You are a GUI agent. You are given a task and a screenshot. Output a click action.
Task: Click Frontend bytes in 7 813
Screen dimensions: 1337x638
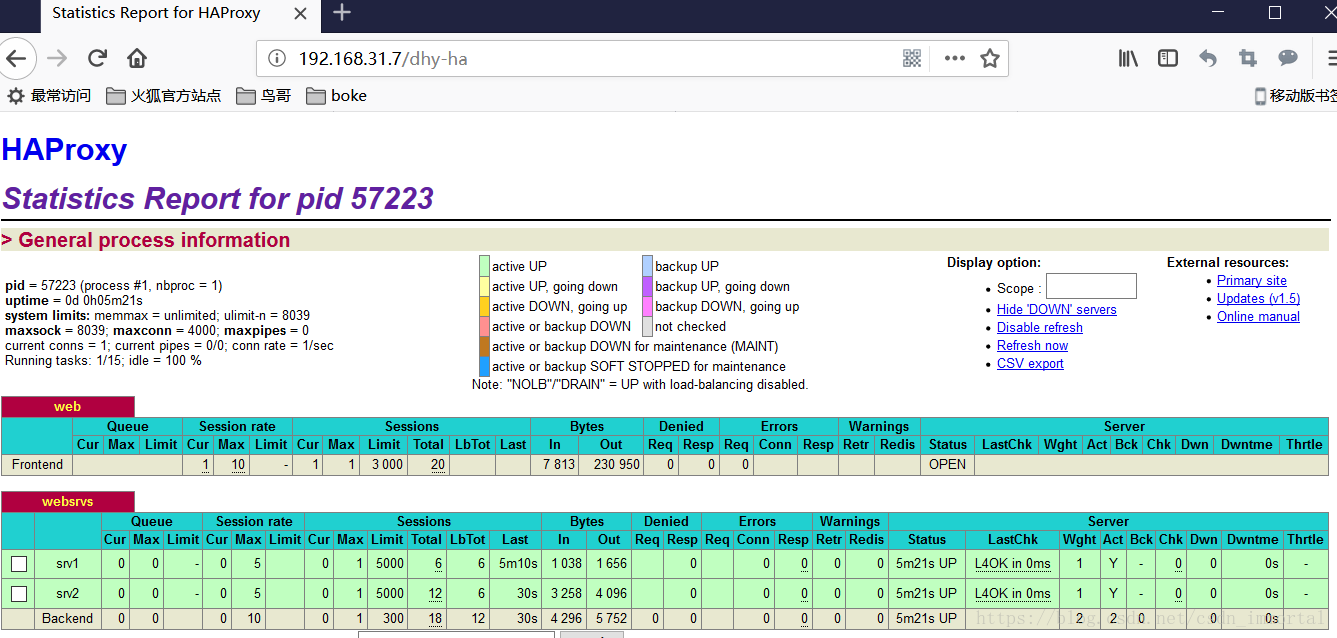pos(554,465)
